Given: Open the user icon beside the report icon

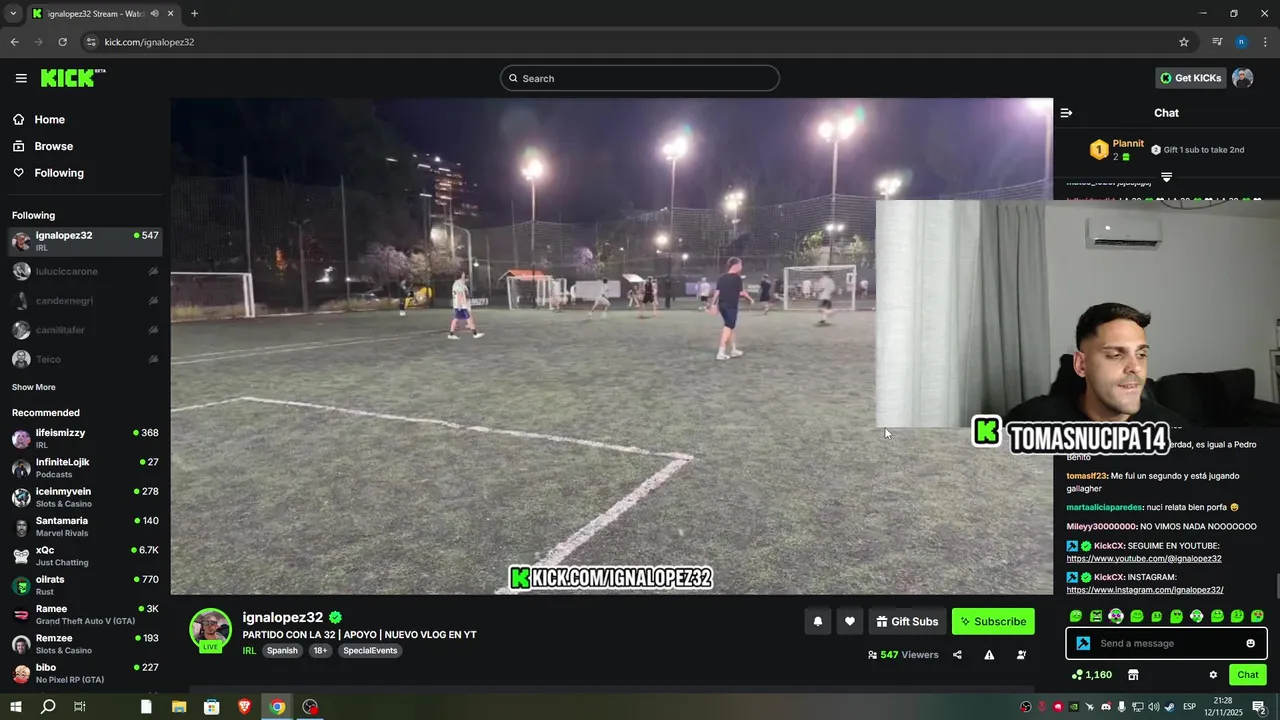Looking at the screenshot, I should tap(1021, 655).
